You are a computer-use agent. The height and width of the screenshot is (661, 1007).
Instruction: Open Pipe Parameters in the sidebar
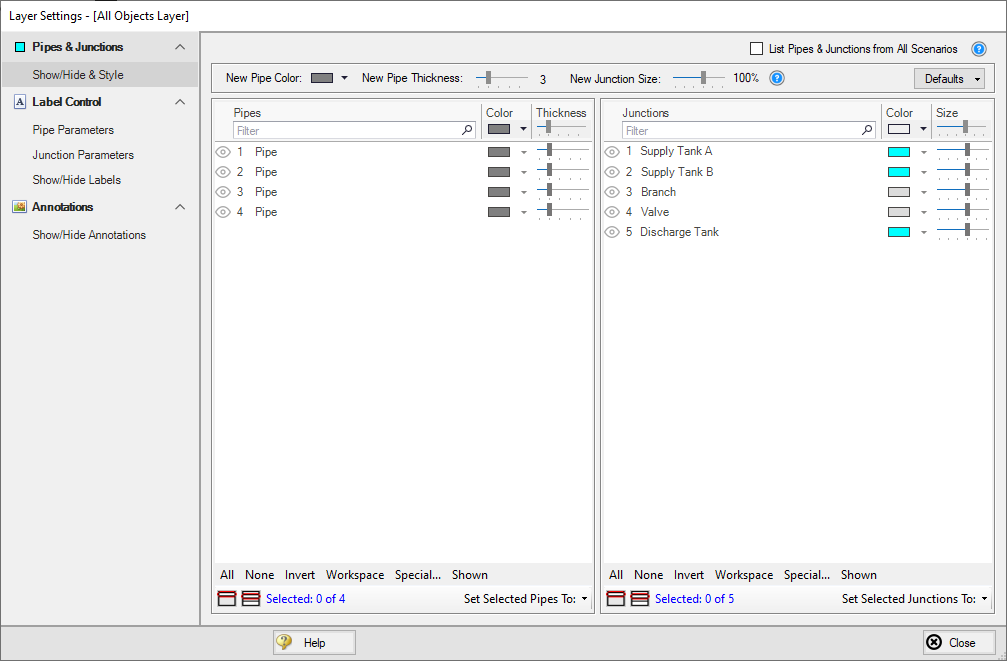(x=73, y=130)
